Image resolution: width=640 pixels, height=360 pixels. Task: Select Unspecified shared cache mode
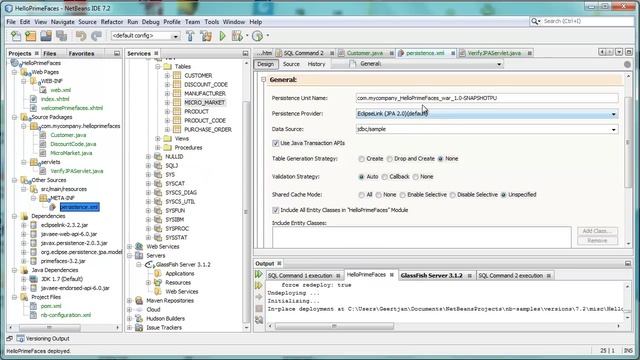(504, 195)
